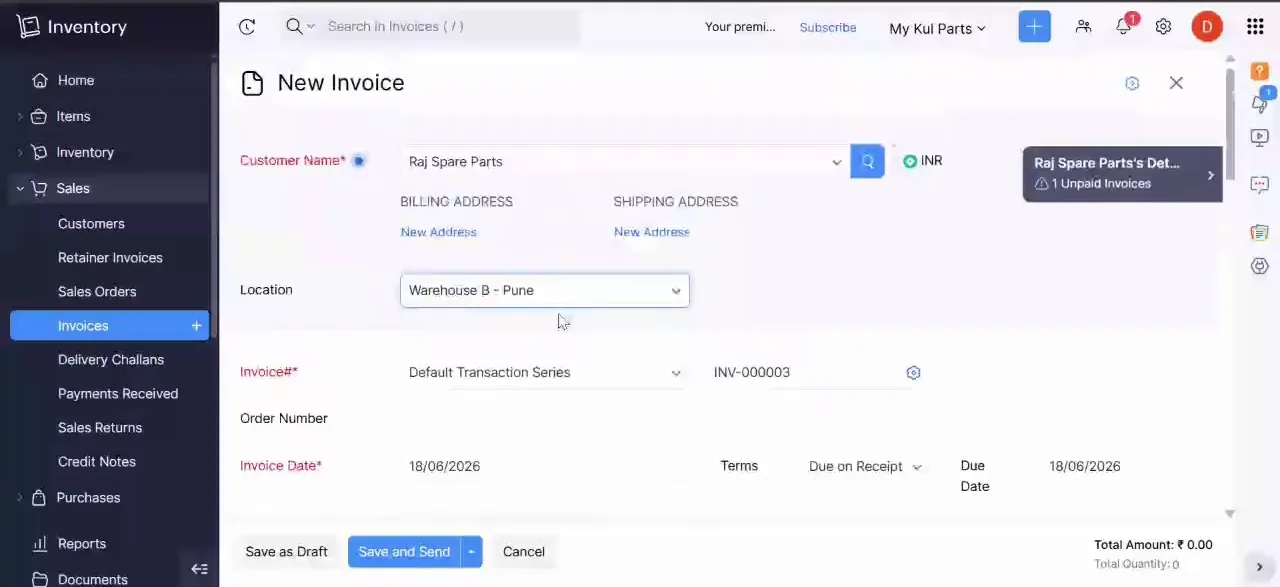Click the Inventory logo icon
The image size is (1280, 587).
tap(29, 27)
